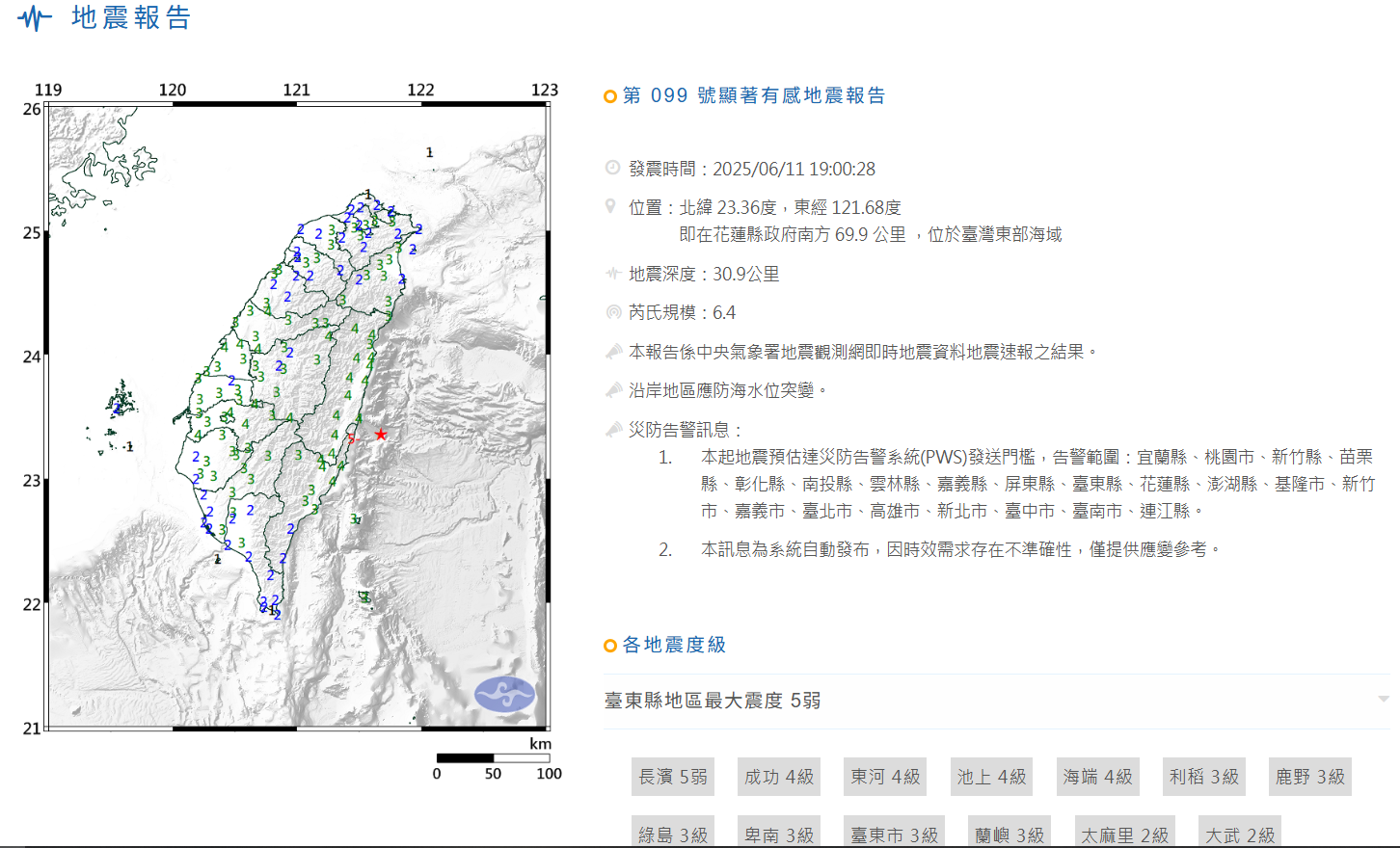Click the location pin icon beside 位置
The height and width of the screenshot is (848, 1400).
click(x=610, y=206)
